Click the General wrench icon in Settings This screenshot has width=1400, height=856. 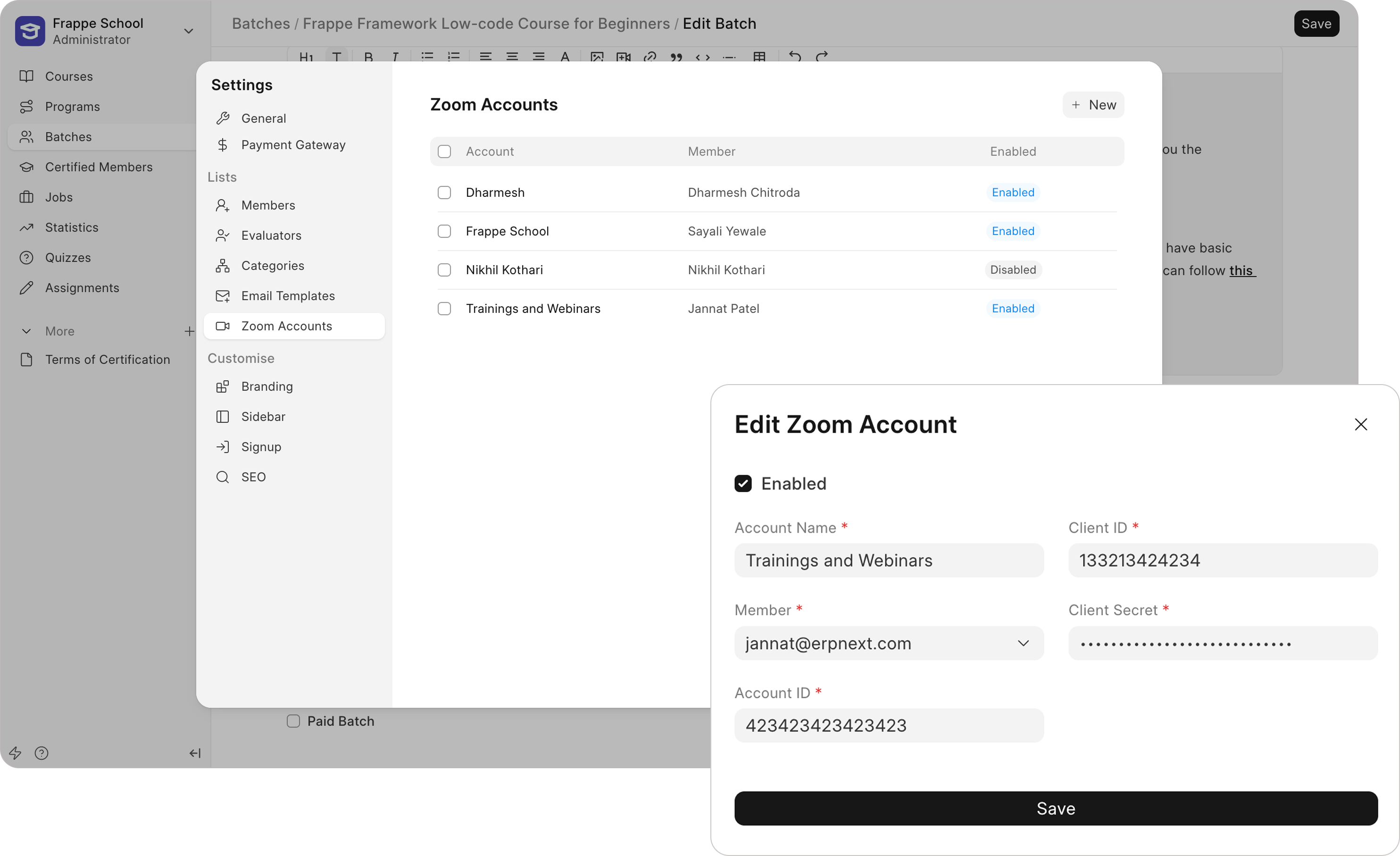click(x=223, y=118)
